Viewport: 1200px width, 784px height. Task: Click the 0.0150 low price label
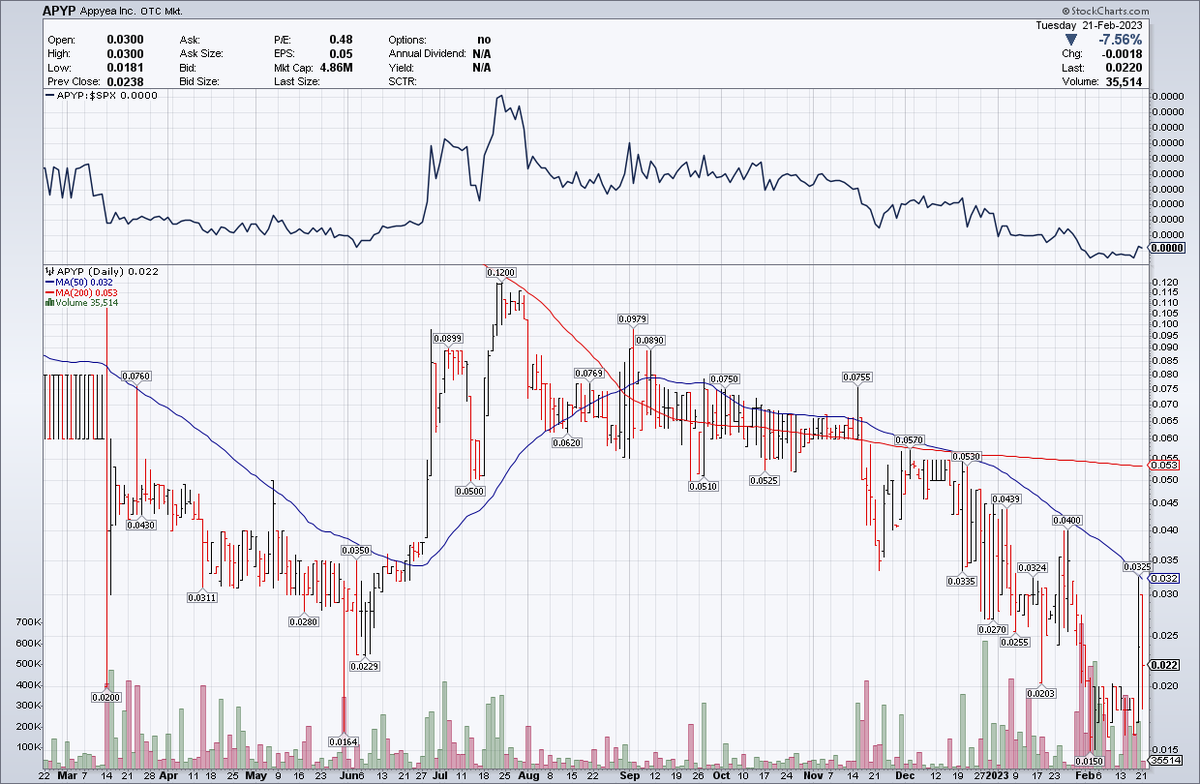pos(1088,762)
